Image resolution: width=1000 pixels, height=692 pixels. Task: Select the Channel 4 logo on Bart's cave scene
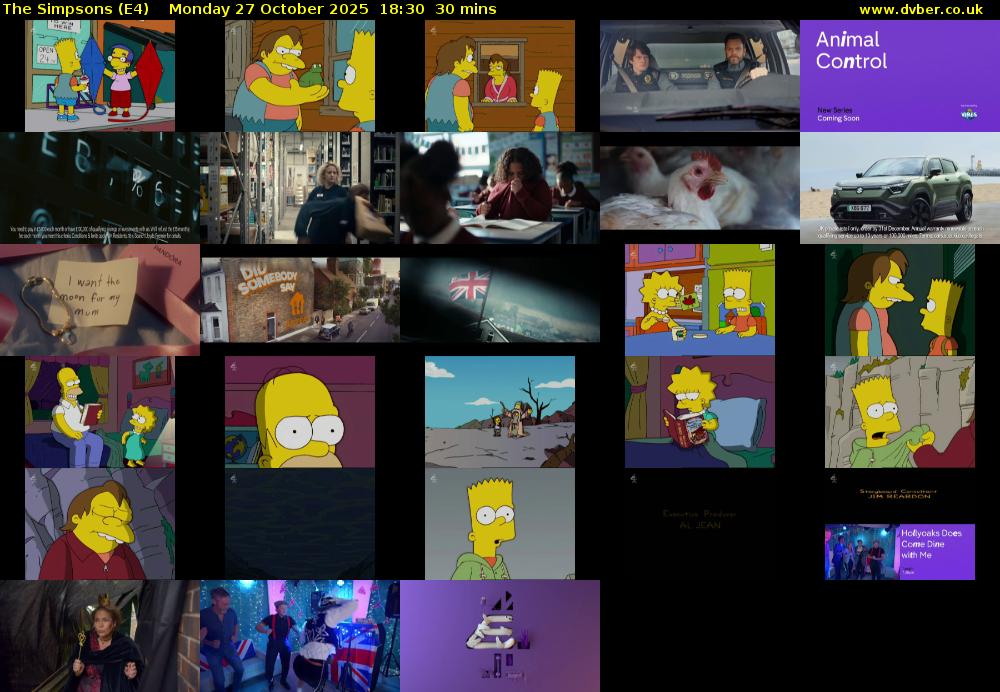pos(831,364)
